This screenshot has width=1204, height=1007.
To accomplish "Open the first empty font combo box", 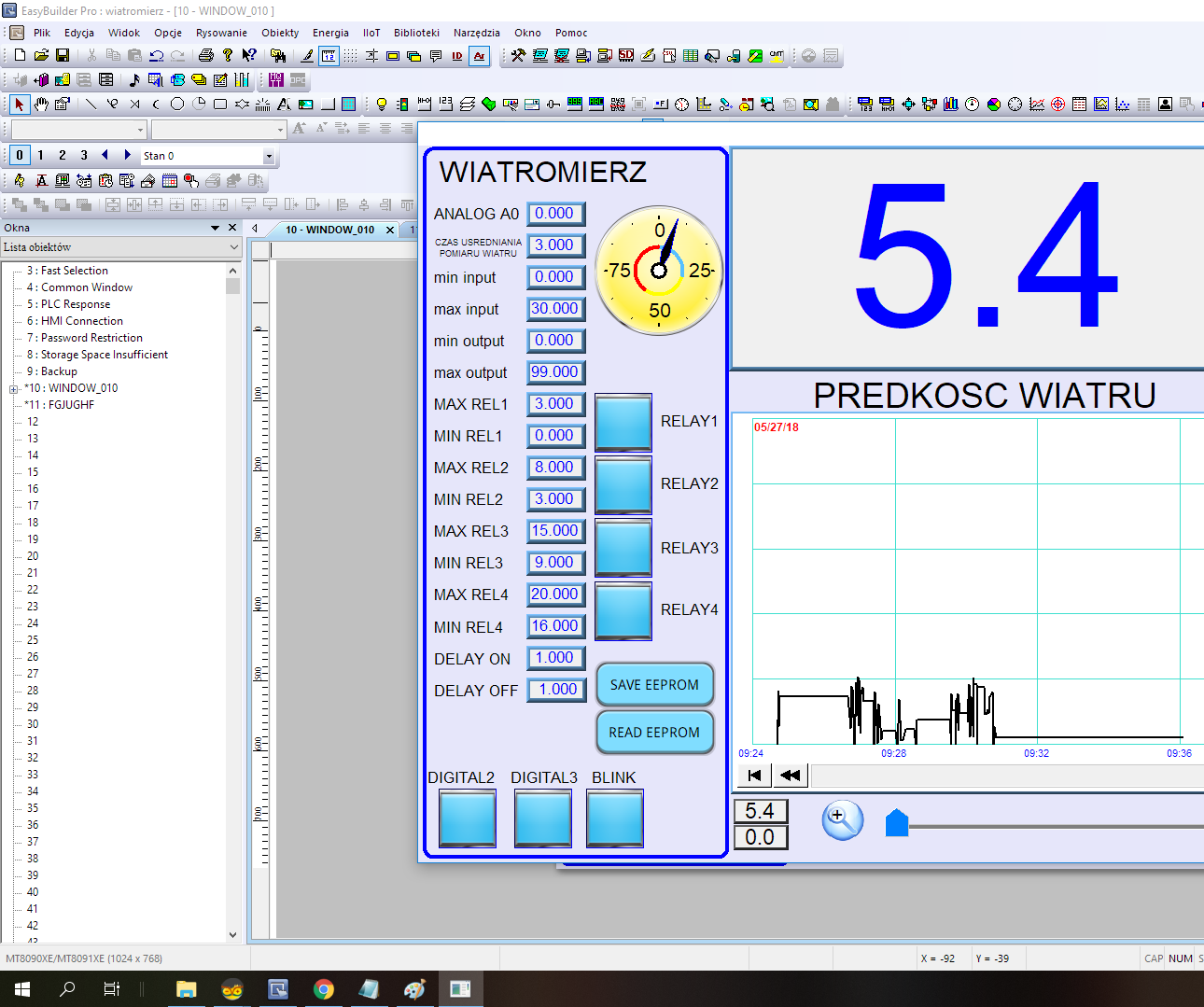I will (x=141, y=129).
